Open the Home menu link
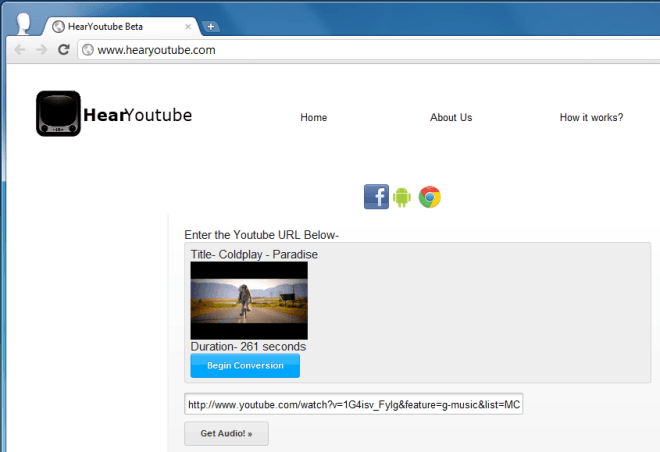This screenshot has height=452, width=660. coord(314,117)
